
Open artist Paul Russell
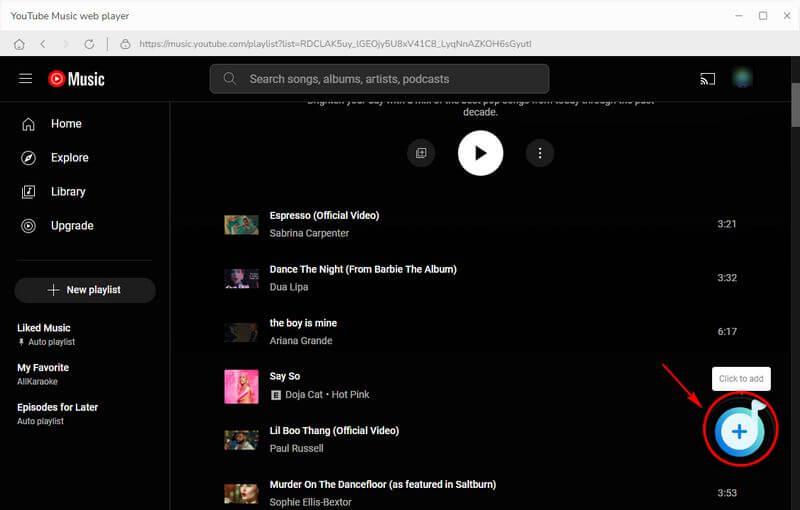coord(296,448)
